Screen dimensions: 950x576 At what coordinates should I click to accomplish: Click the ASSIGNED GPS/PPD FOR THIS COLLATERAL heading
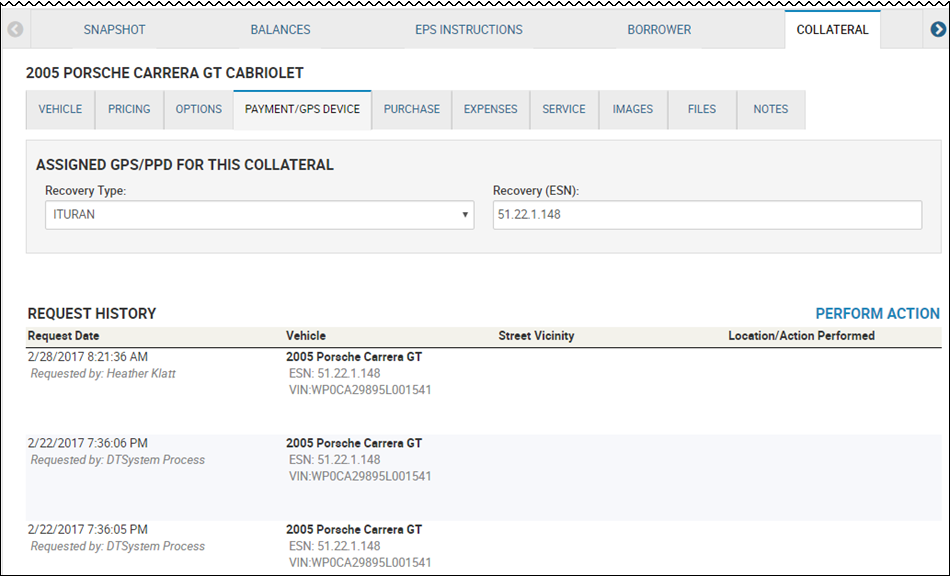click(x=185, y=165)
